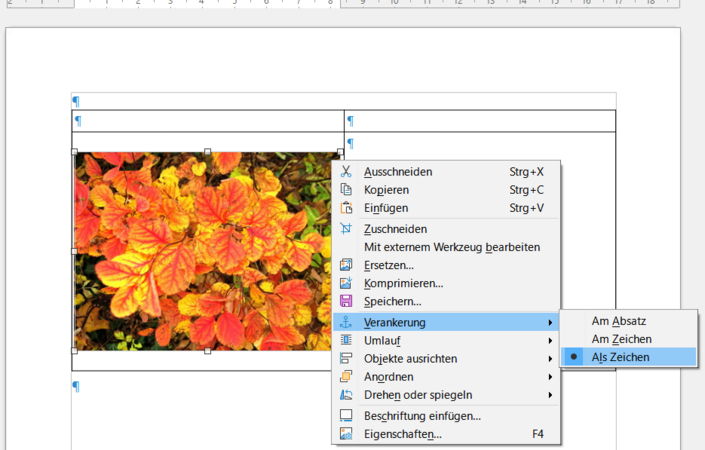Image resolution: width=705 pixels, height=450 pixels.
Task: Open Eigenschaften... of the image
Action: click(x=446, y=434)
